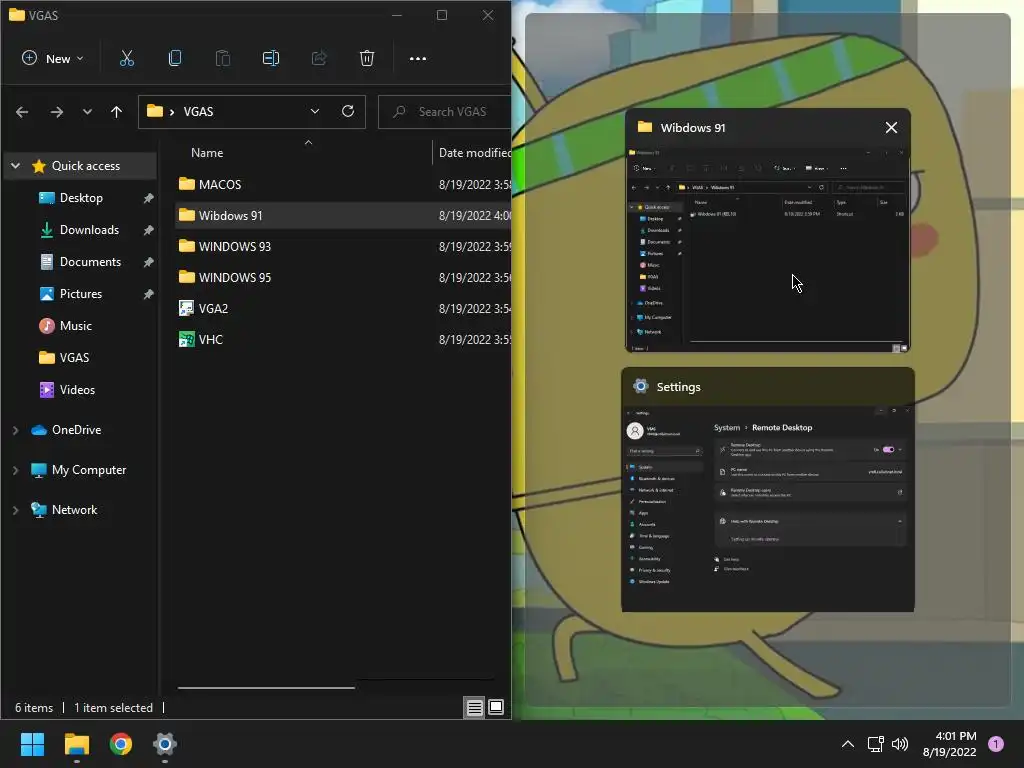Click the Copy icon in toolbar
This screenshot has height=768, width=1024.
click(x=174, y=58)
